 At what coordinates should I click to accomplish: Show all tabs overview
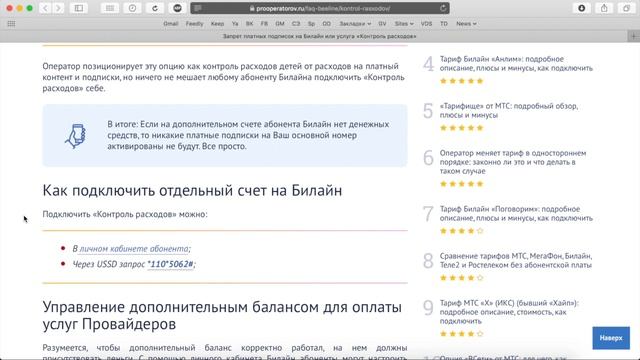[627, 8]
